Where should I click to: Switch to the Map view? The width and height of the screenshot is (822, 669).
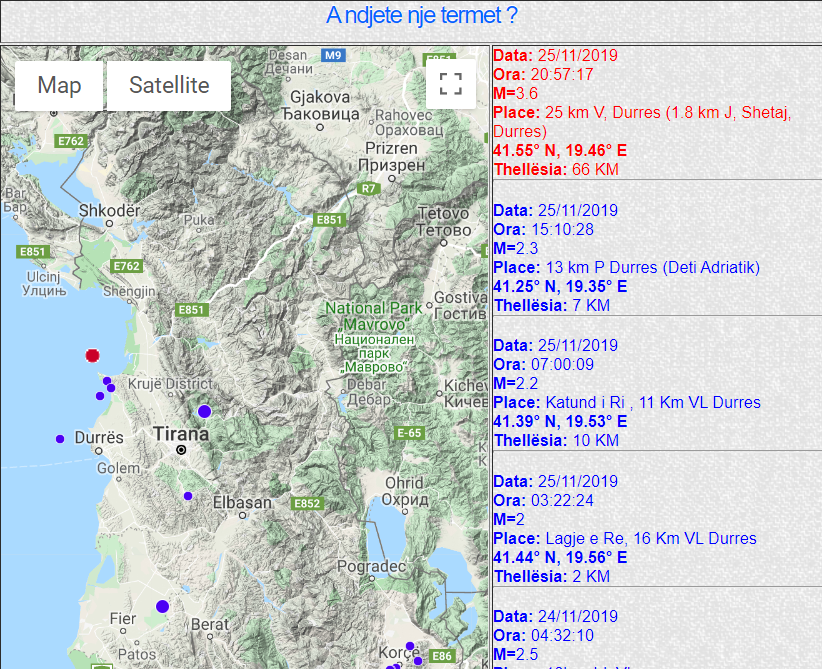[59, 85]
